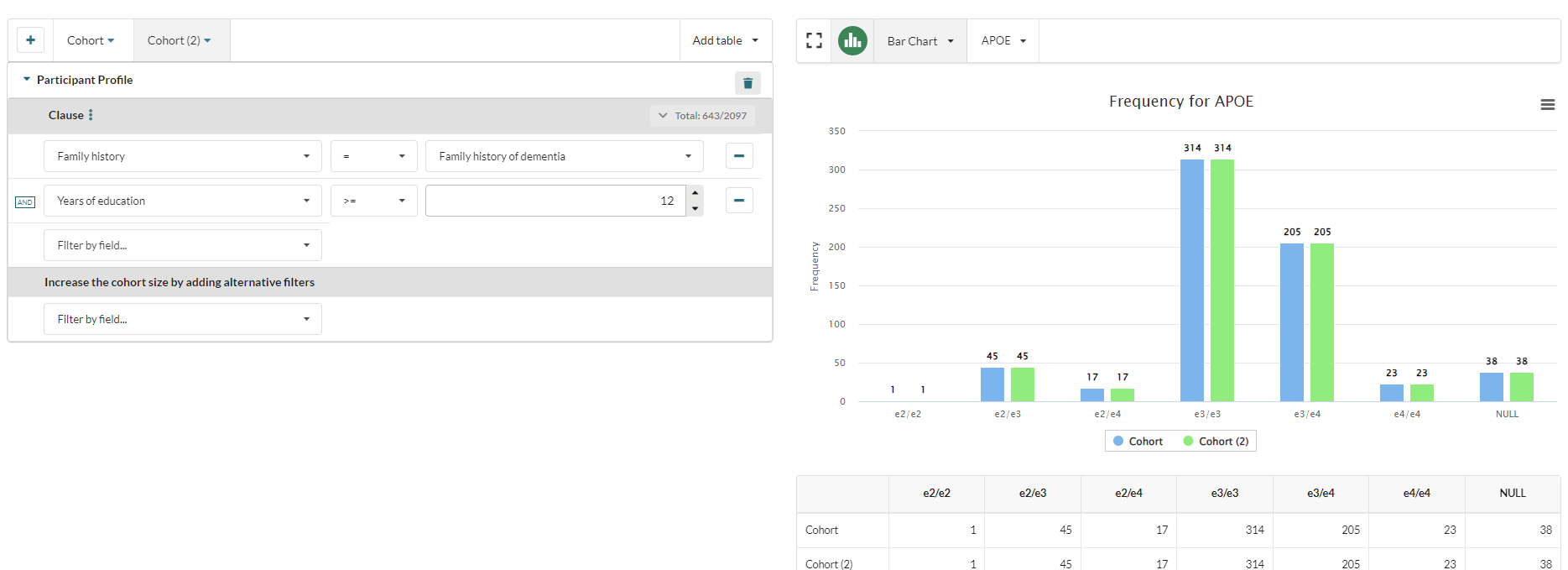Viewport: 1568px width, 570px height.
Task: Expand the Total: 643/2097 button
Action: pos(702,116)
